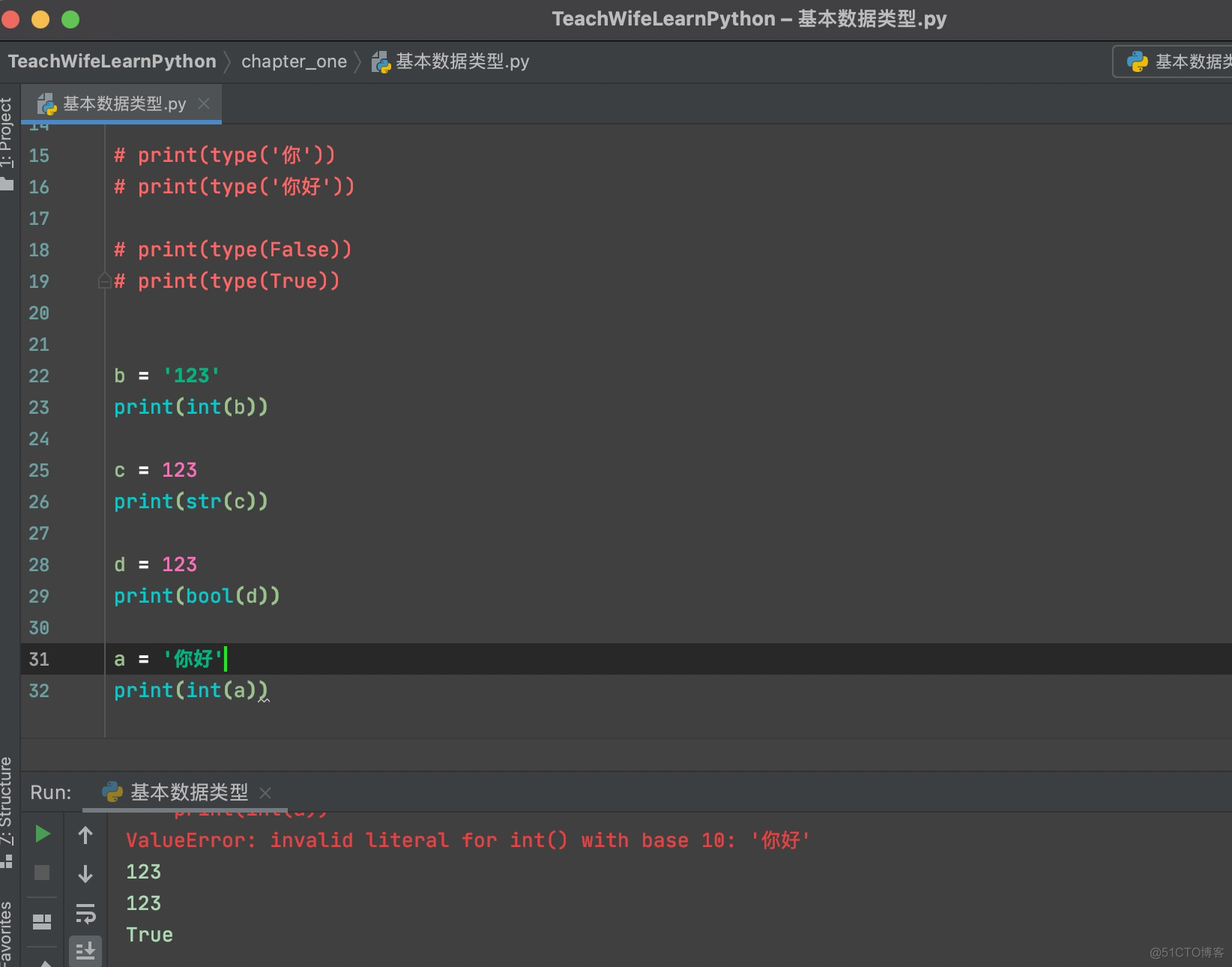Click the Project folder icon in left strip
The height and width of the screenshot is (967, 1232).
(7, 184)
